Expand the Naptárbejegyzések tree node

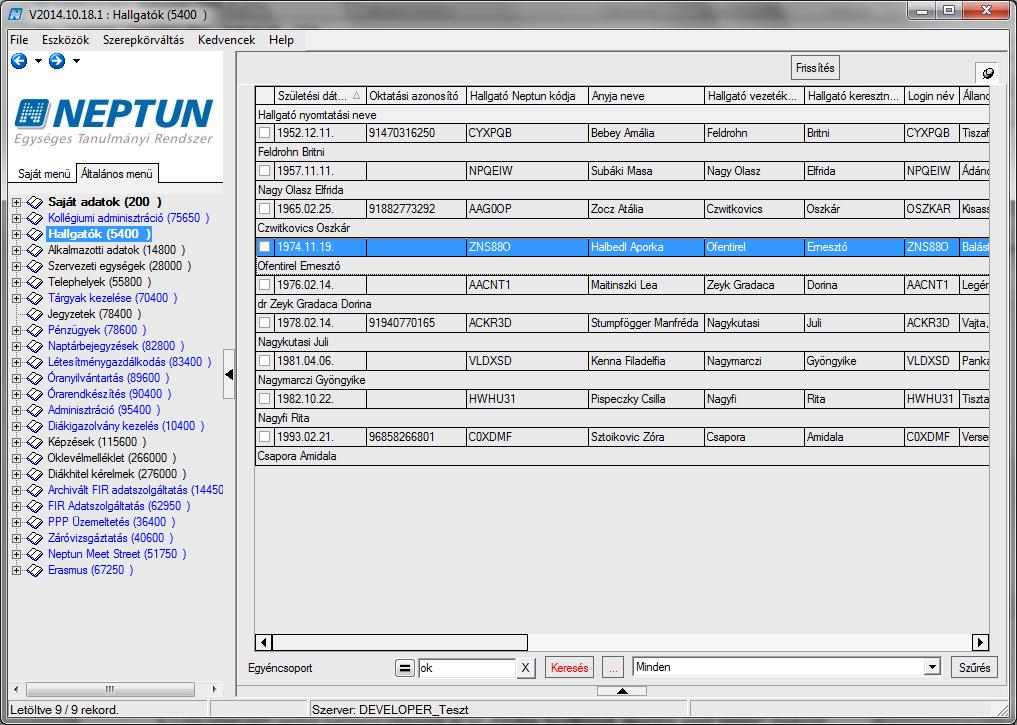17,346
